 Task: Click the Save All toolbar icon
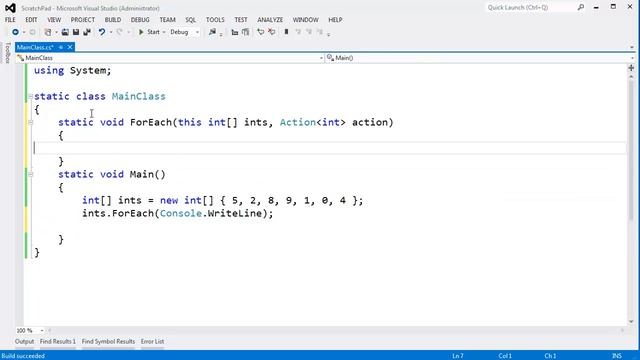point(87,32)
